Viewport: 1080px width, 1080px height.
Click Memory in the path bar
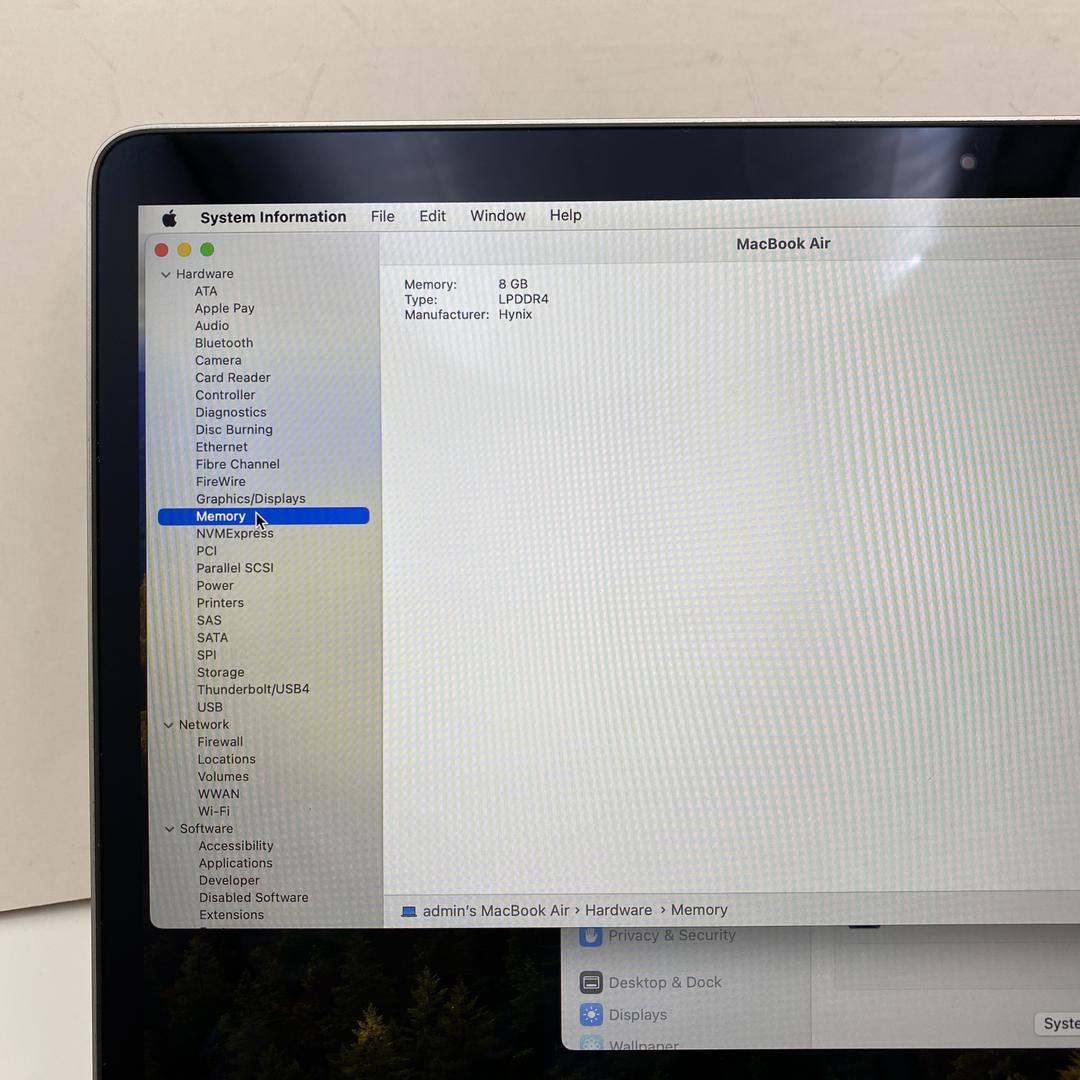698,910
